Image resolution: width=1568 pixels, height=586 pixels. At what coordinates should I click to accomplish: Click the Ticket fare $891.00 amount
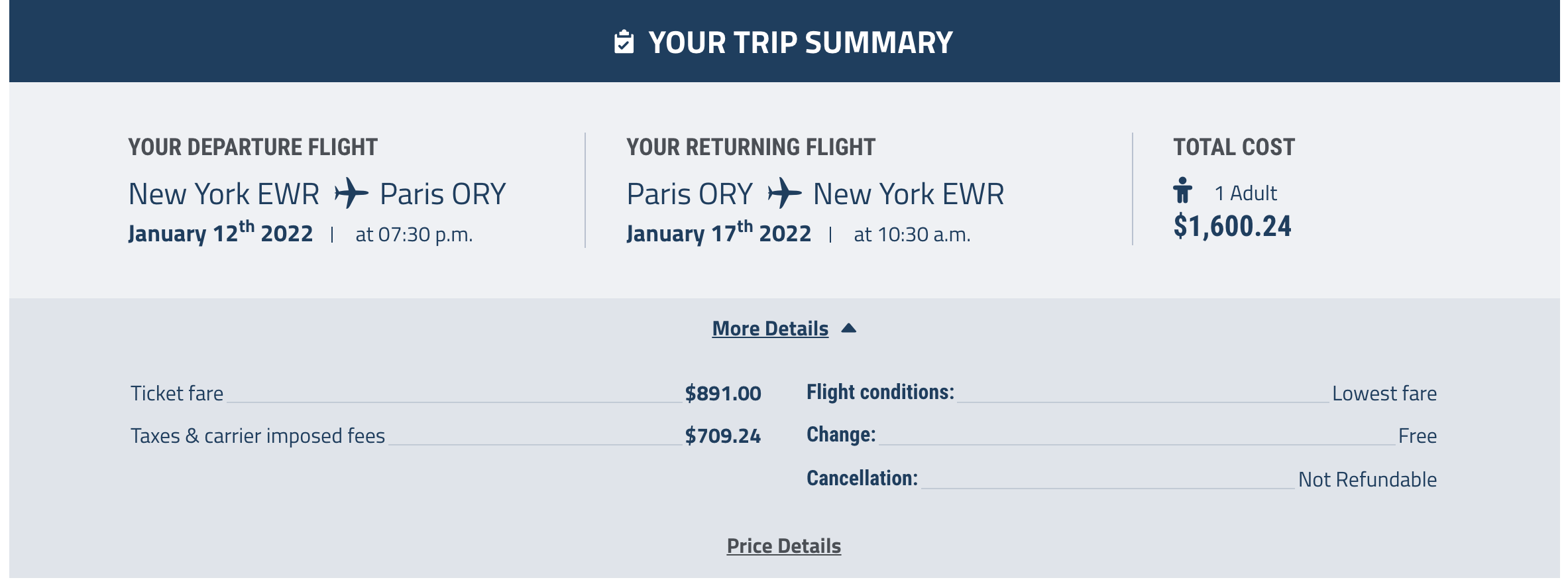pos(722,394)
